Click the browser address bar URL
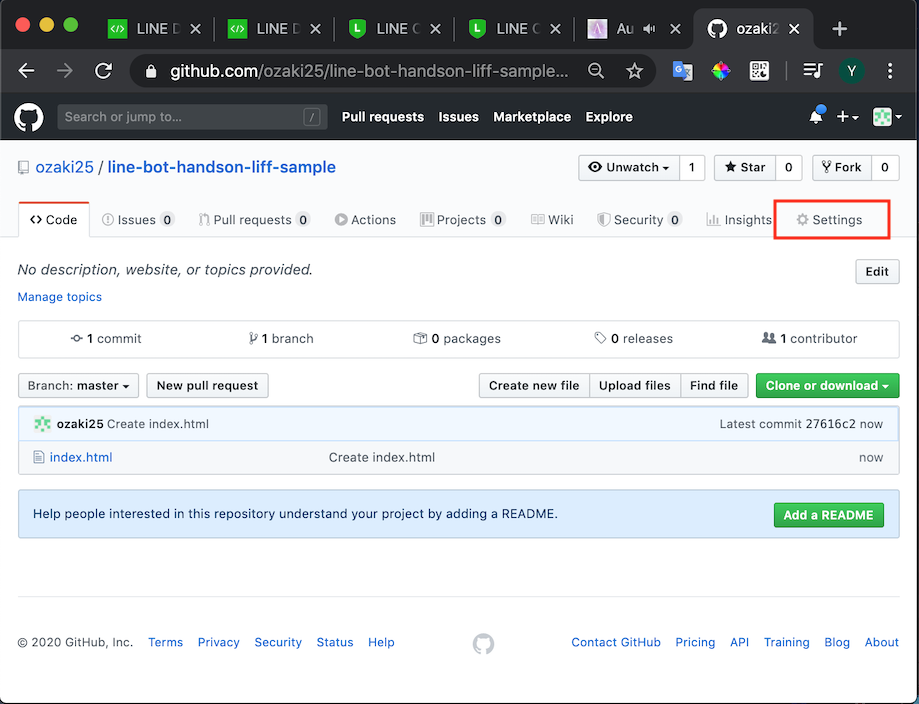 pyautogui.click(x=369, y=72)
